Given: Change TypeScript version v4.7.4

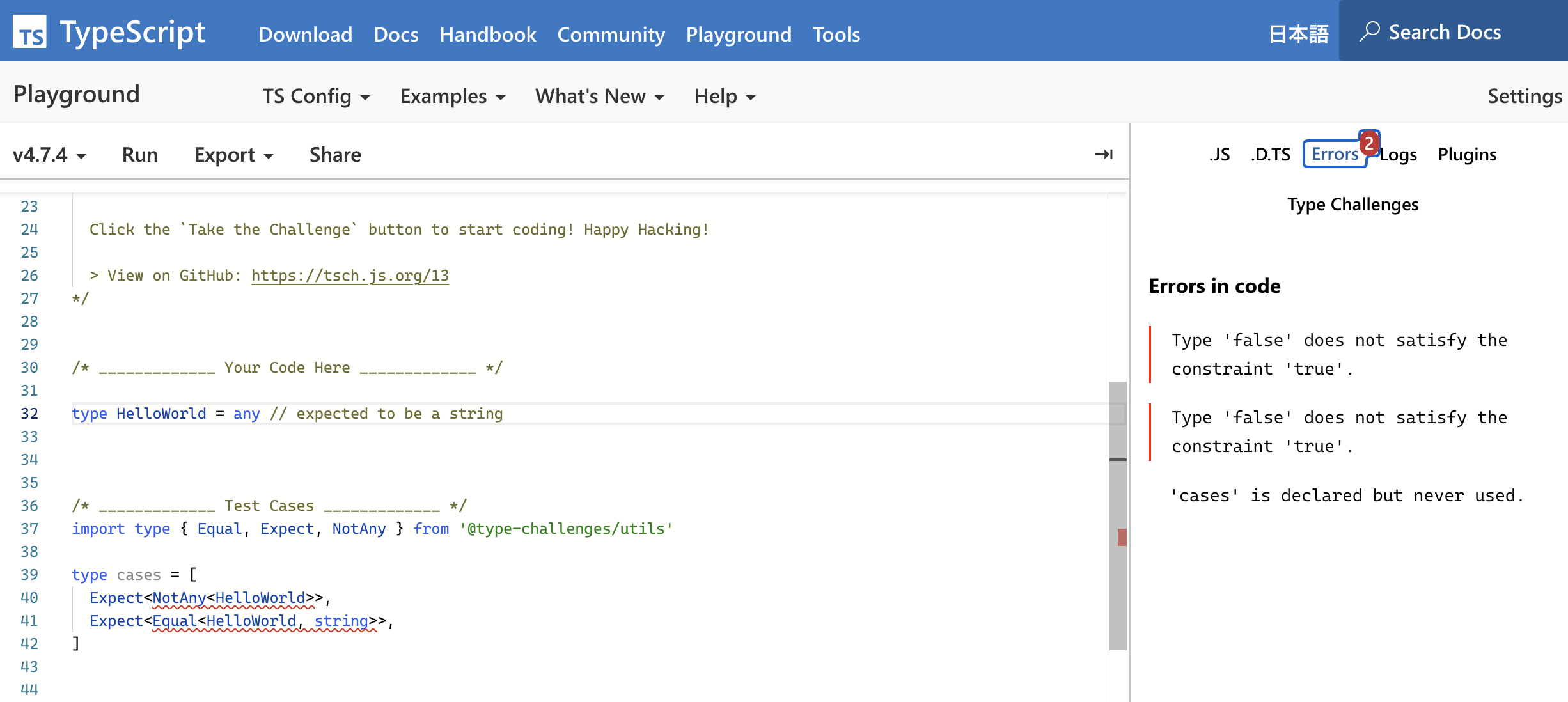Looking at the screenshot, I should click(x=49, y=155).
